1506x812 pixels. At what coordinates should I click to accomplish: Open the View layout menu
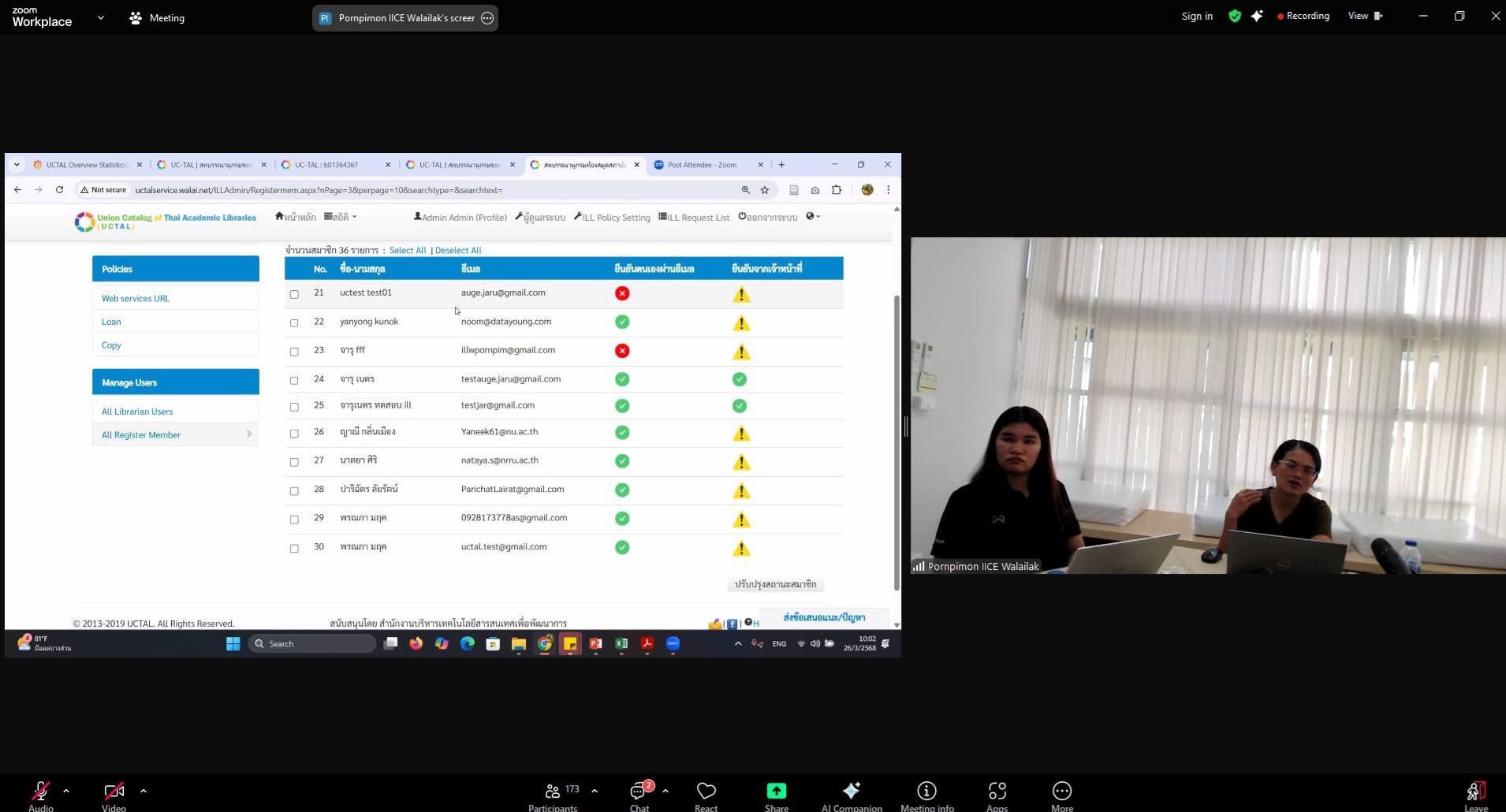[x=1365, y=16]
